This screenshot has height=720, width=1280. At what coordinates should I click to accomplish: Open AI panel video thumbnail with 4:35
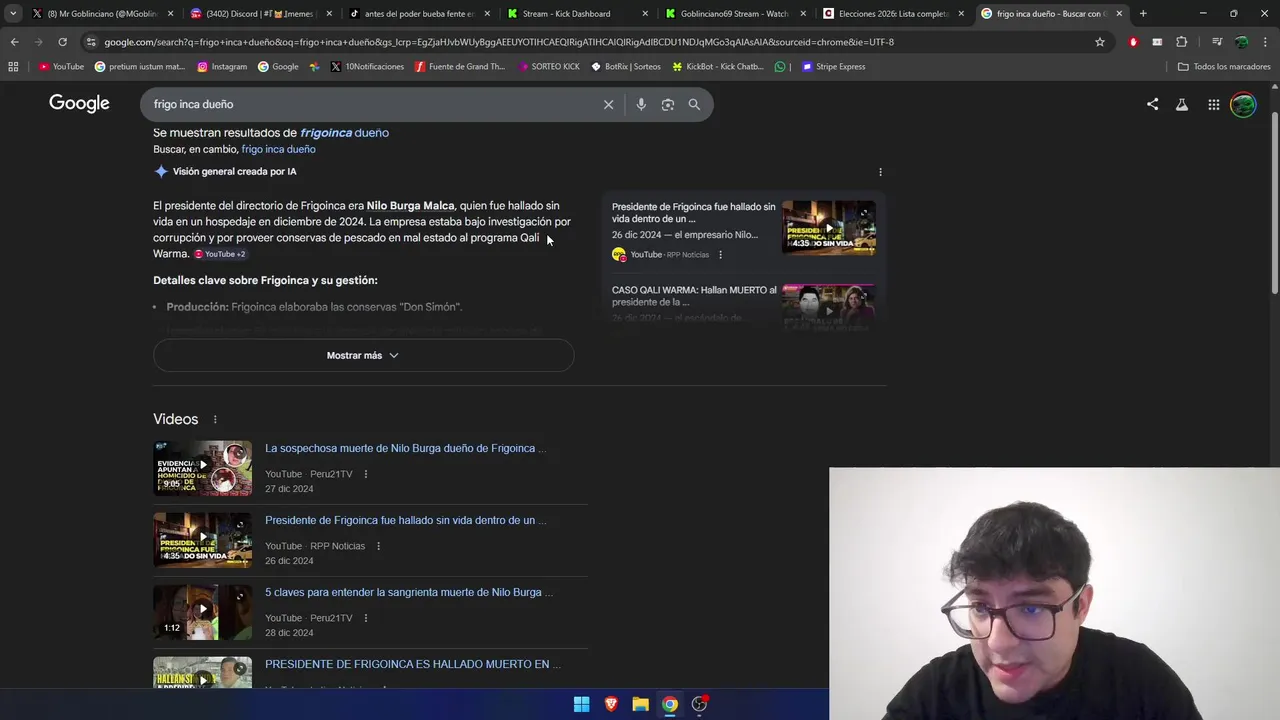[829, 228]
